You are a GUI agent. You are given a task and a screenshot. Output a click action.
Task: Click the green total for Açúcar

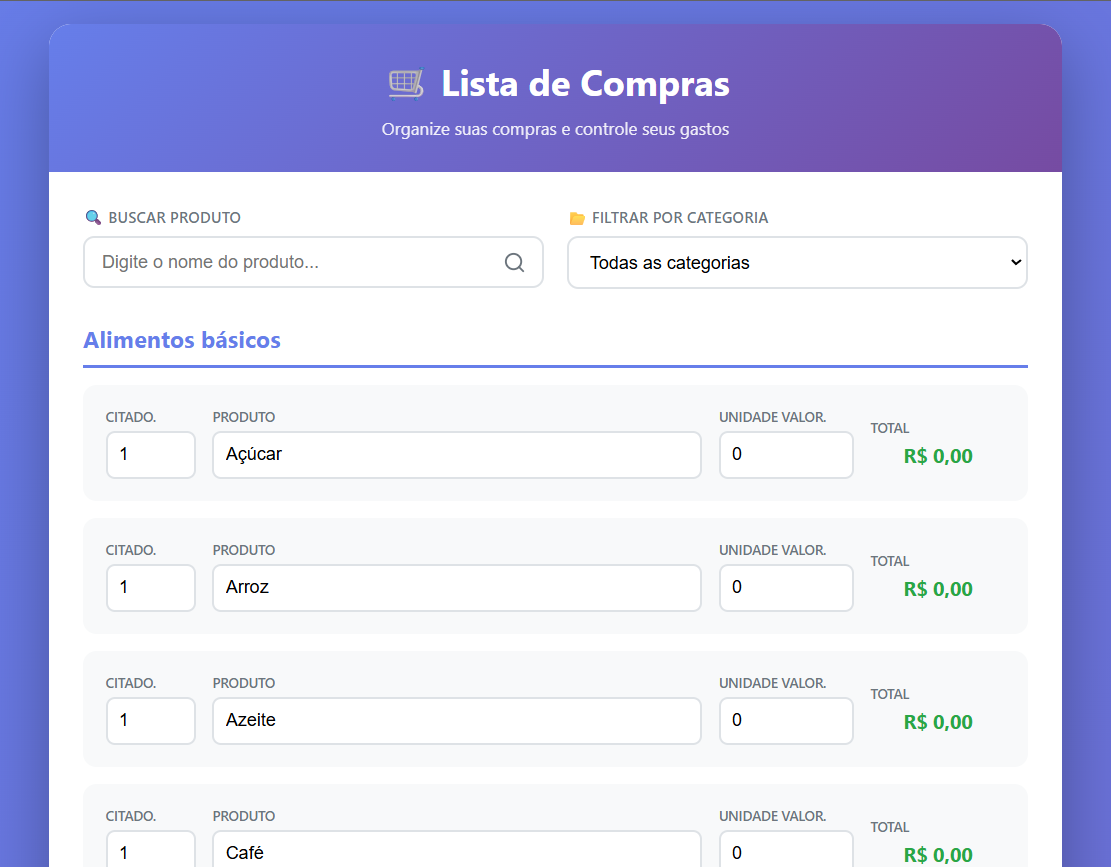point(938,456)
